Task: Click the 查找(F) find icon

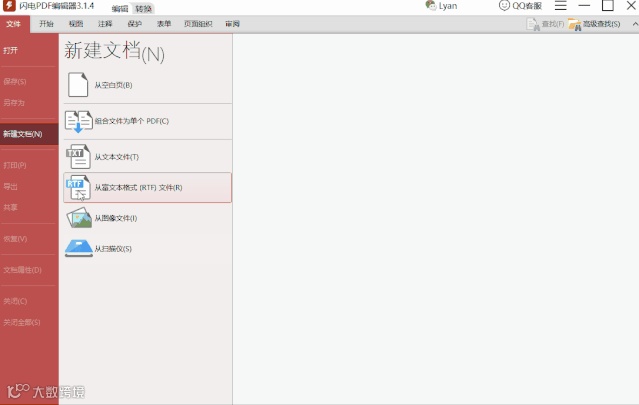Action: pyautogui.click(x=533, y=24)
